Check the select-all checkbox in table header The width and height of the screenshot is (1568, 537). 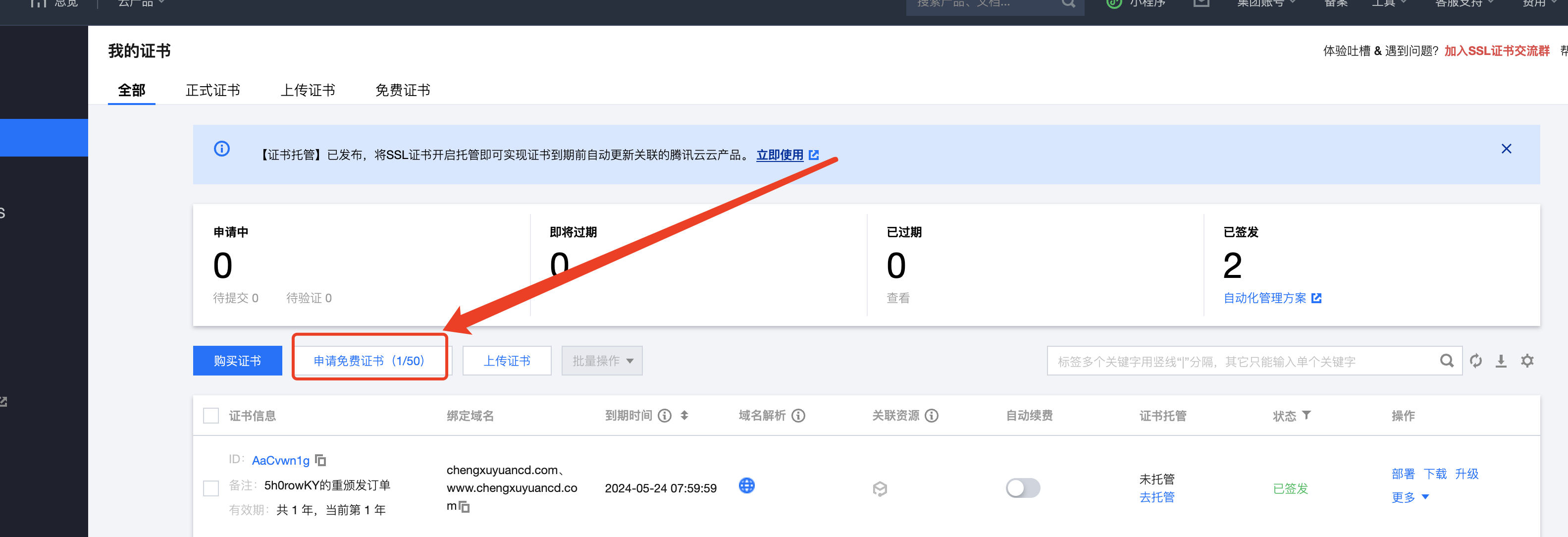coord(210,415)
